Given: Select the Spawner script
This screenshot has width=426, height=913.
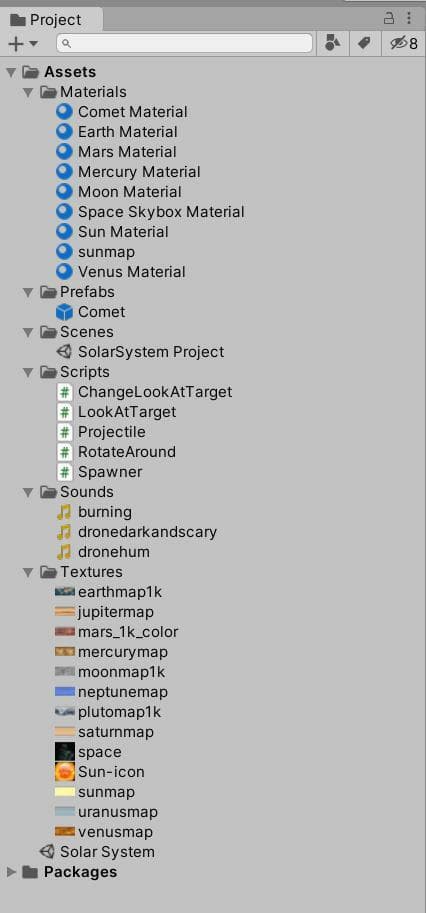Looking at the screenshot, I should 100,472.
